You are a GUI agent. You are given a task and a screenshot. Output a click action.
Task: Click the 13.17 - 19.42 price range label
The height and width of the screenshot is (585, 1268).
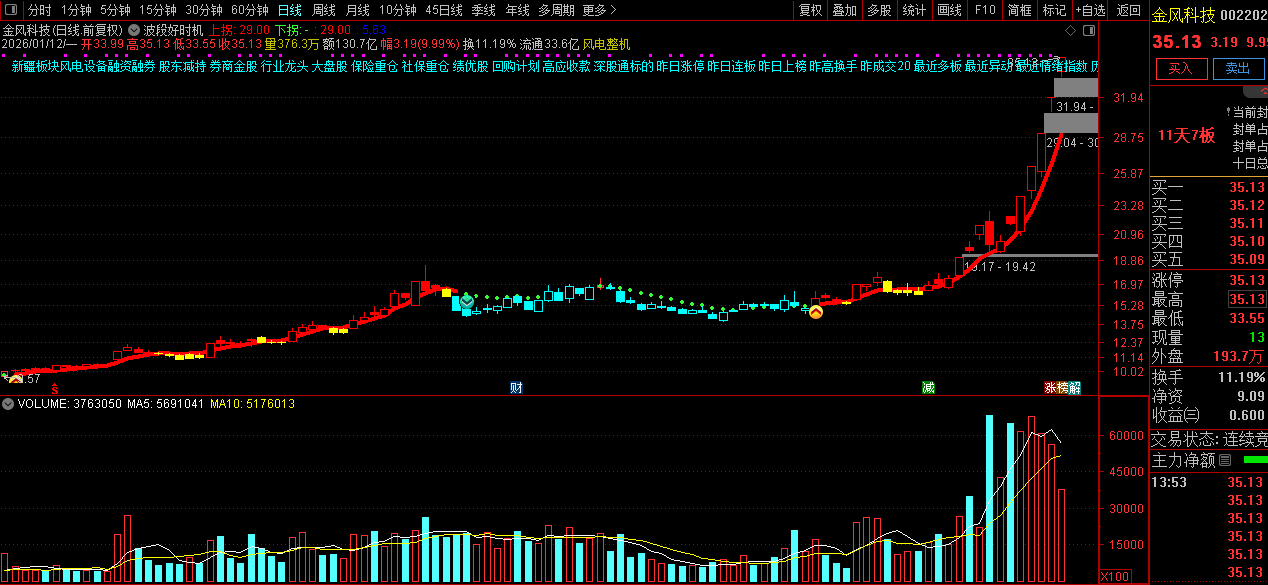click(999, 267)
